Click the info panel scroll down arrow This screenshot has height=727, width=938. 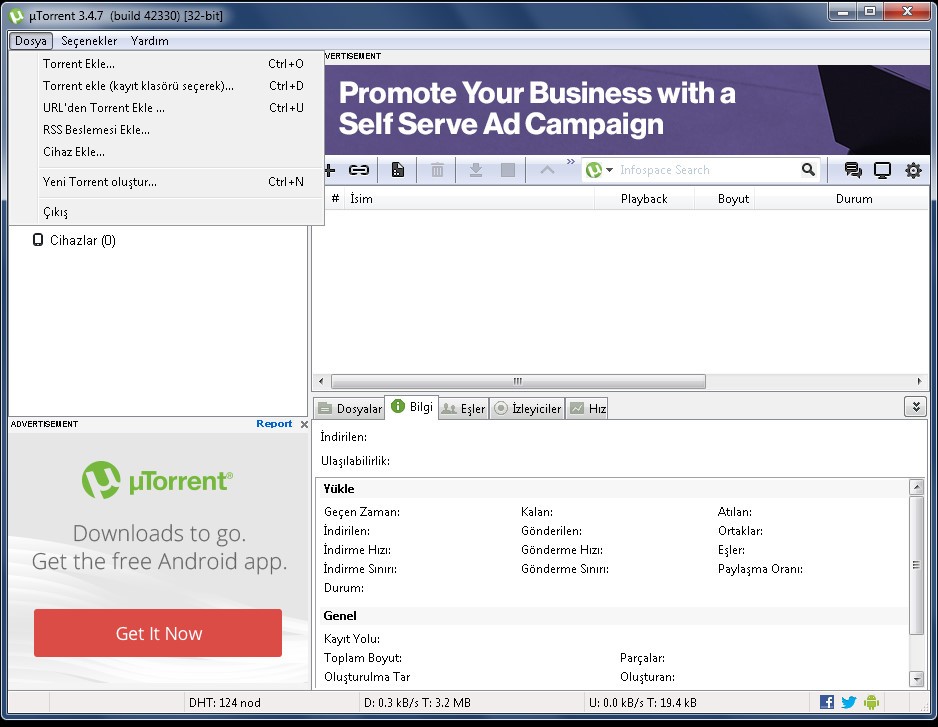[916, 679]
